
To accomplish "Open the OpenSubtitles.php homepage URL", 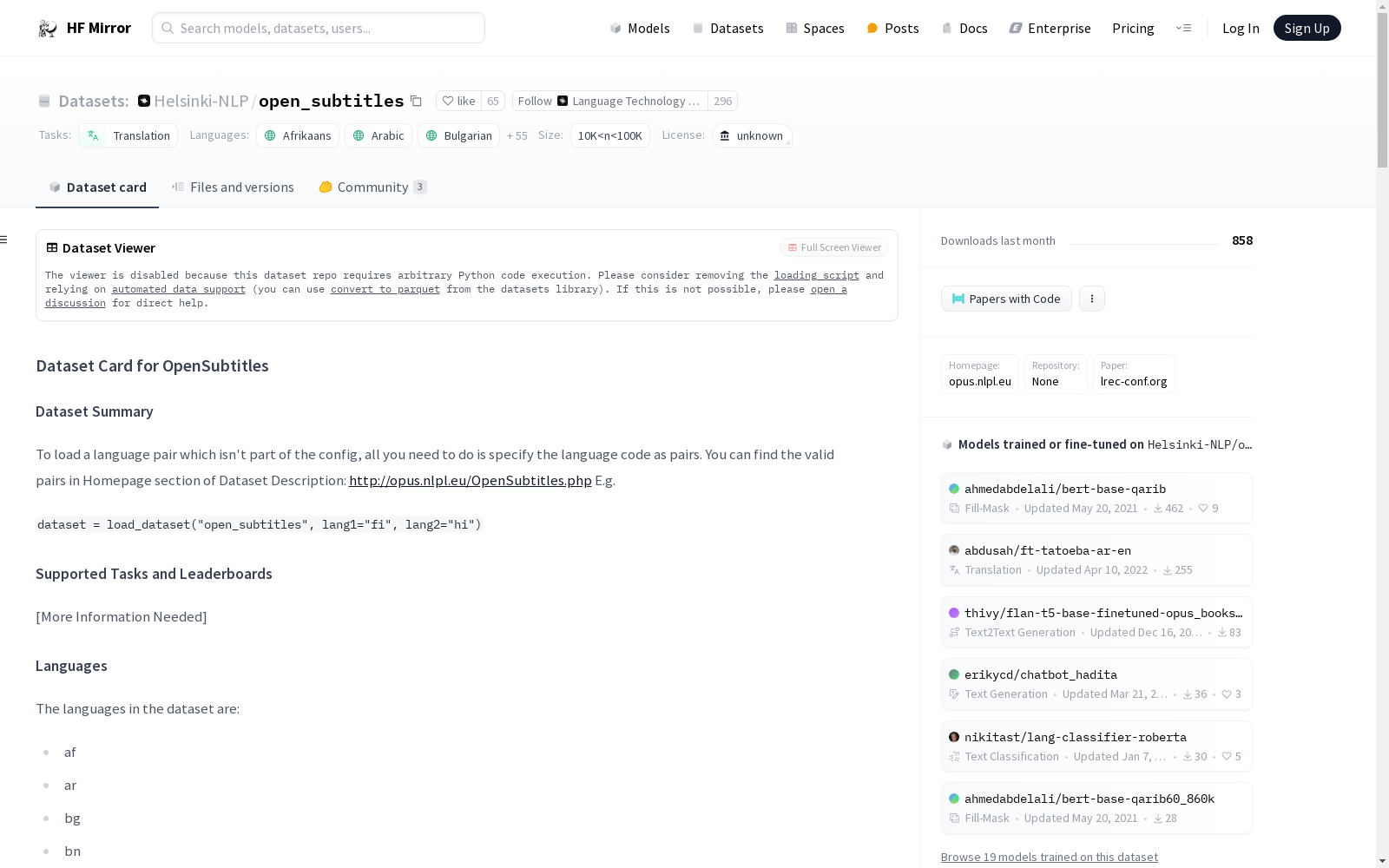I will (x=471, y=480).
